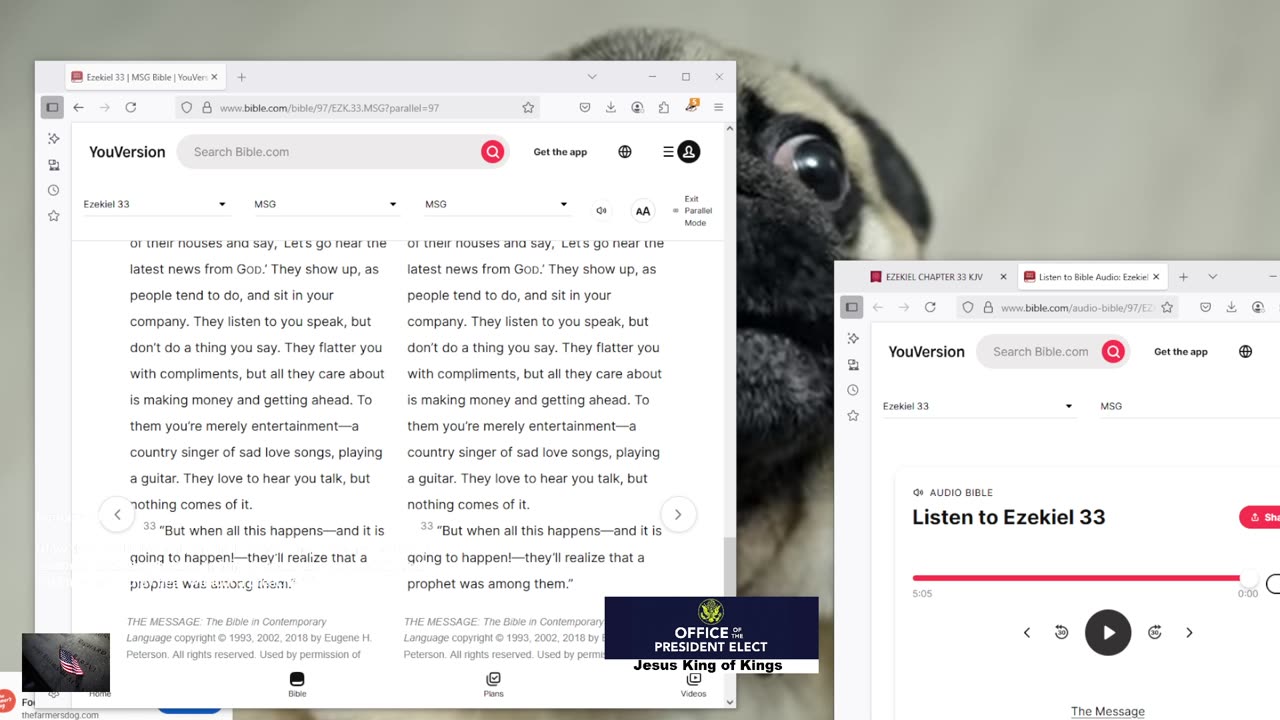
Task: Click the audio progress bar
Action: pyautogui.click(x=1084, y=578)
